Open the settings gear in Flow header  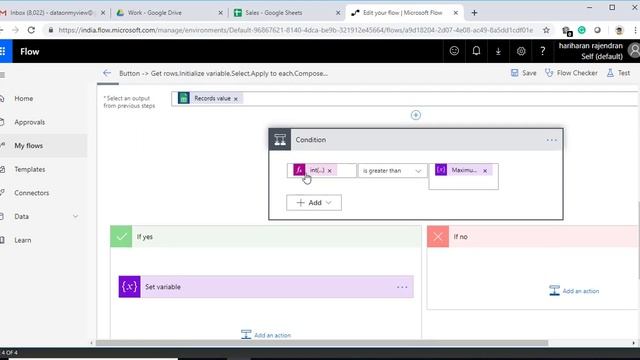click(521, 51)
